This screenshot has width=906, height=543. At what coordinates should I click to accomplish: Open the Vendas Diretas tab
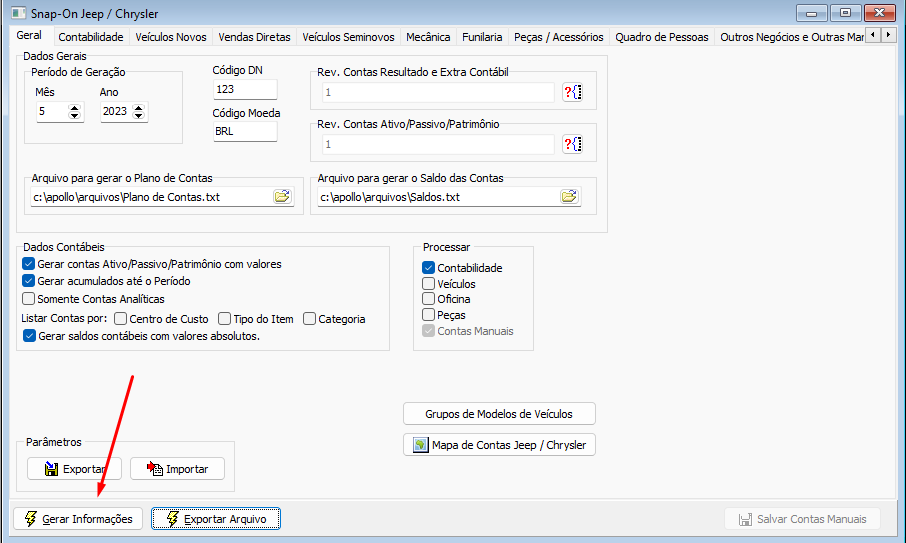pos(254,37)
